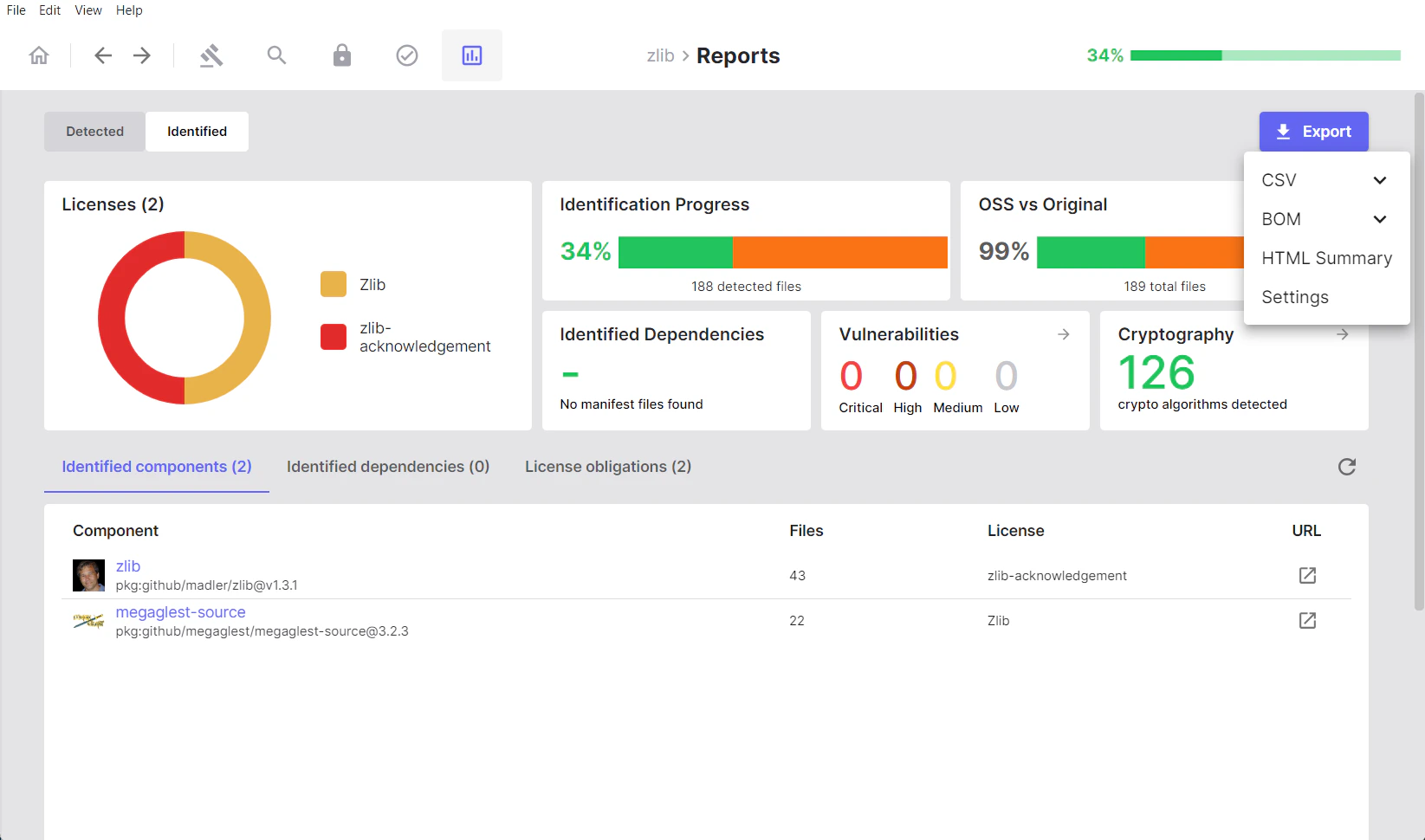Click the License column header
Image resolution: width=1425 pixels, height=840 pixels.
click(x=1015, y=531)
